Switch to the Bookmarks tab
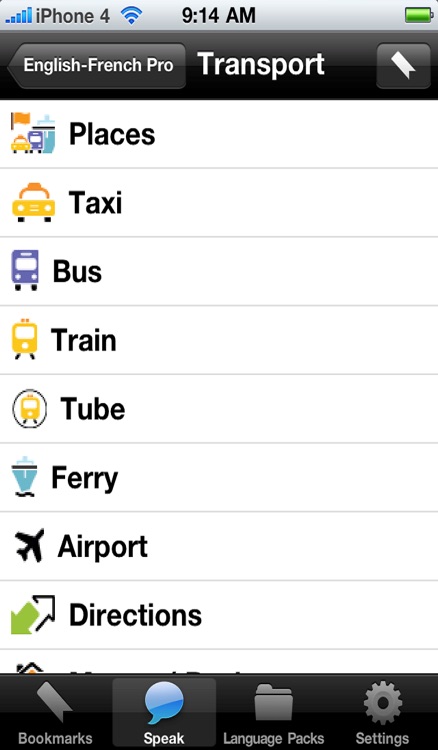This screenshot has height=750, width=438. click(55, 713)
